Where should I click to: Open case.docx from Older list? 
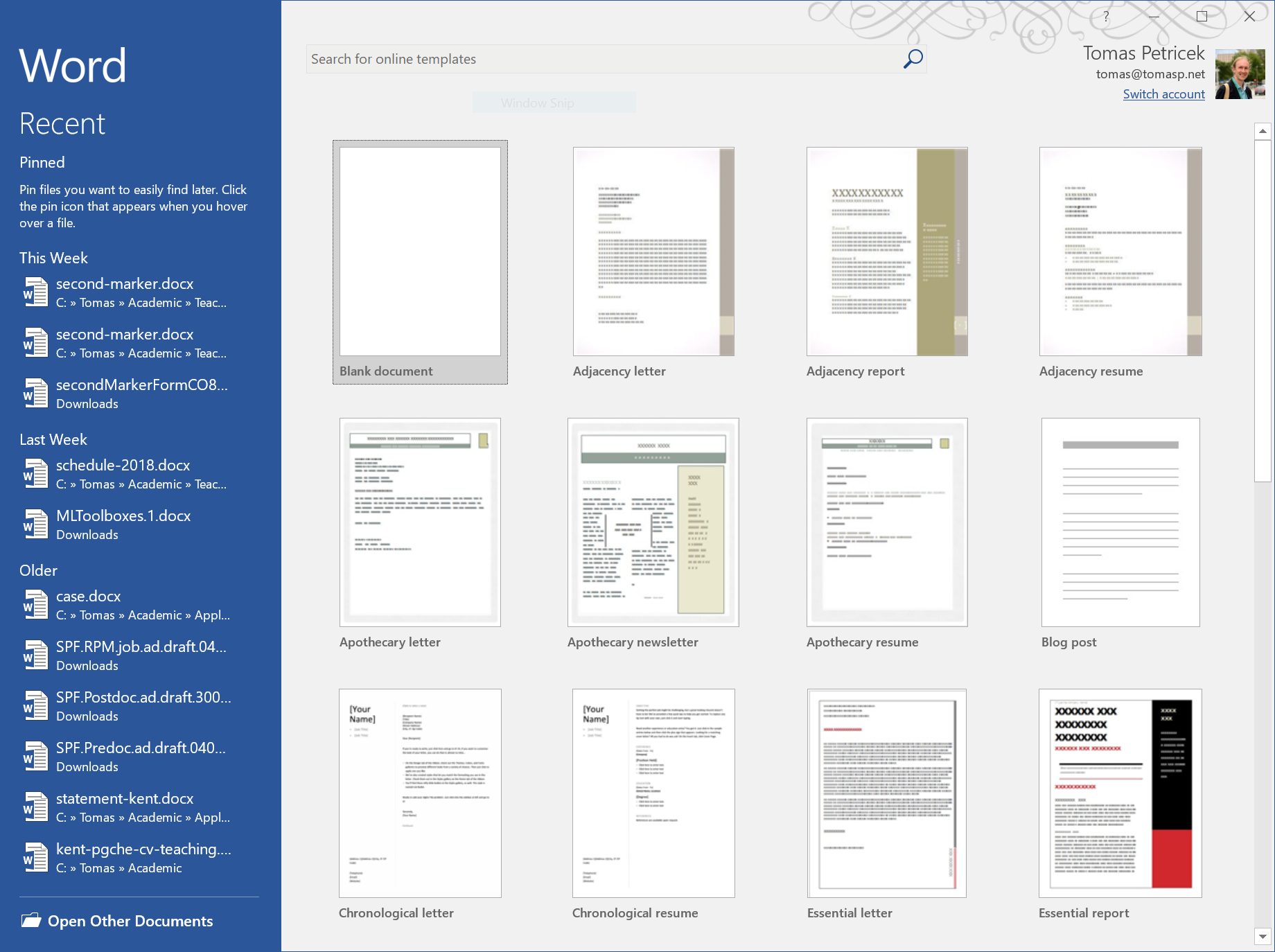point(141,605)
